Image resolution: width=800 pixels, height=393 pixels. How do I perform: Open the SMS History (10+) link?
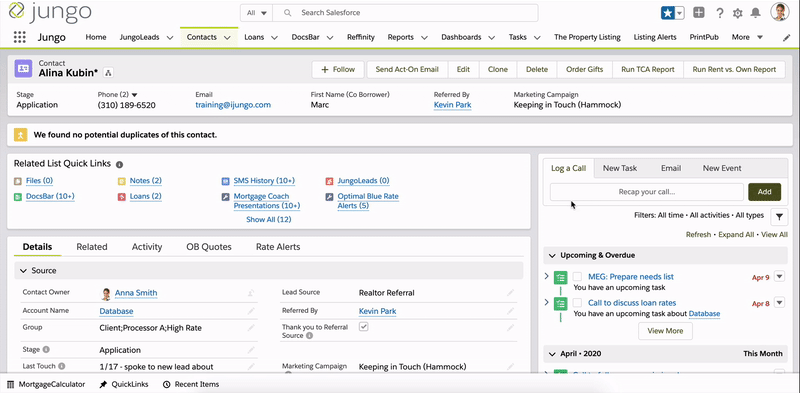coord(264,181)
